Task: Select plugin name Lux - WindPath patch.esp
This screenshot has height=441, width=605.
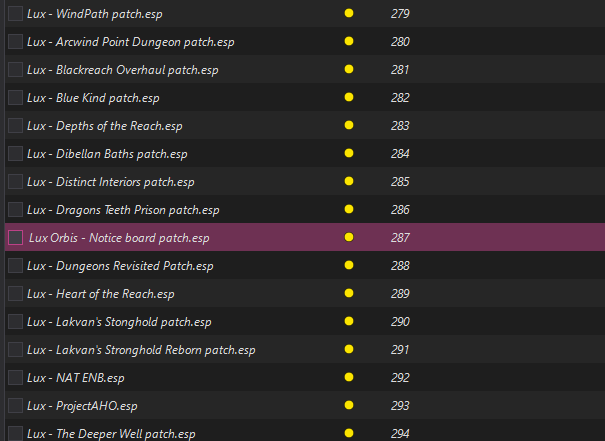Action: click(95, 14)
